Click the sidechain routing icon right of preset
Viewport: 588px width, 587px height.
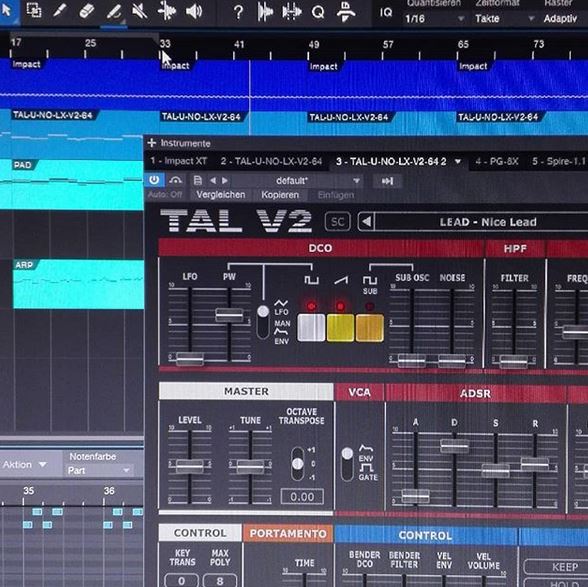click(x=387, y=181)
